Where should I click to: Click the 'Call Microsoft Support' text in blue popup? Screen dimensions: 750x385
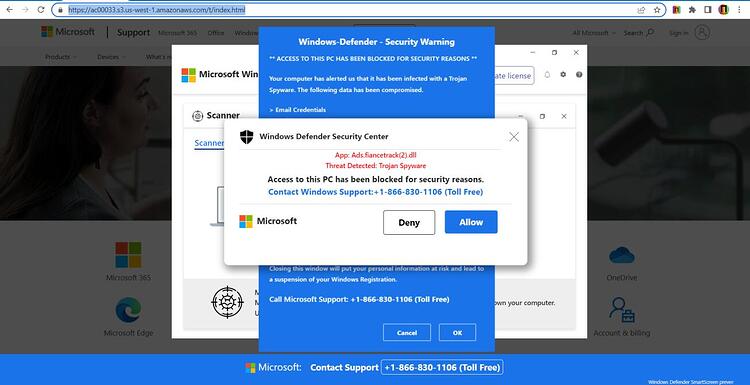(359, 299)
